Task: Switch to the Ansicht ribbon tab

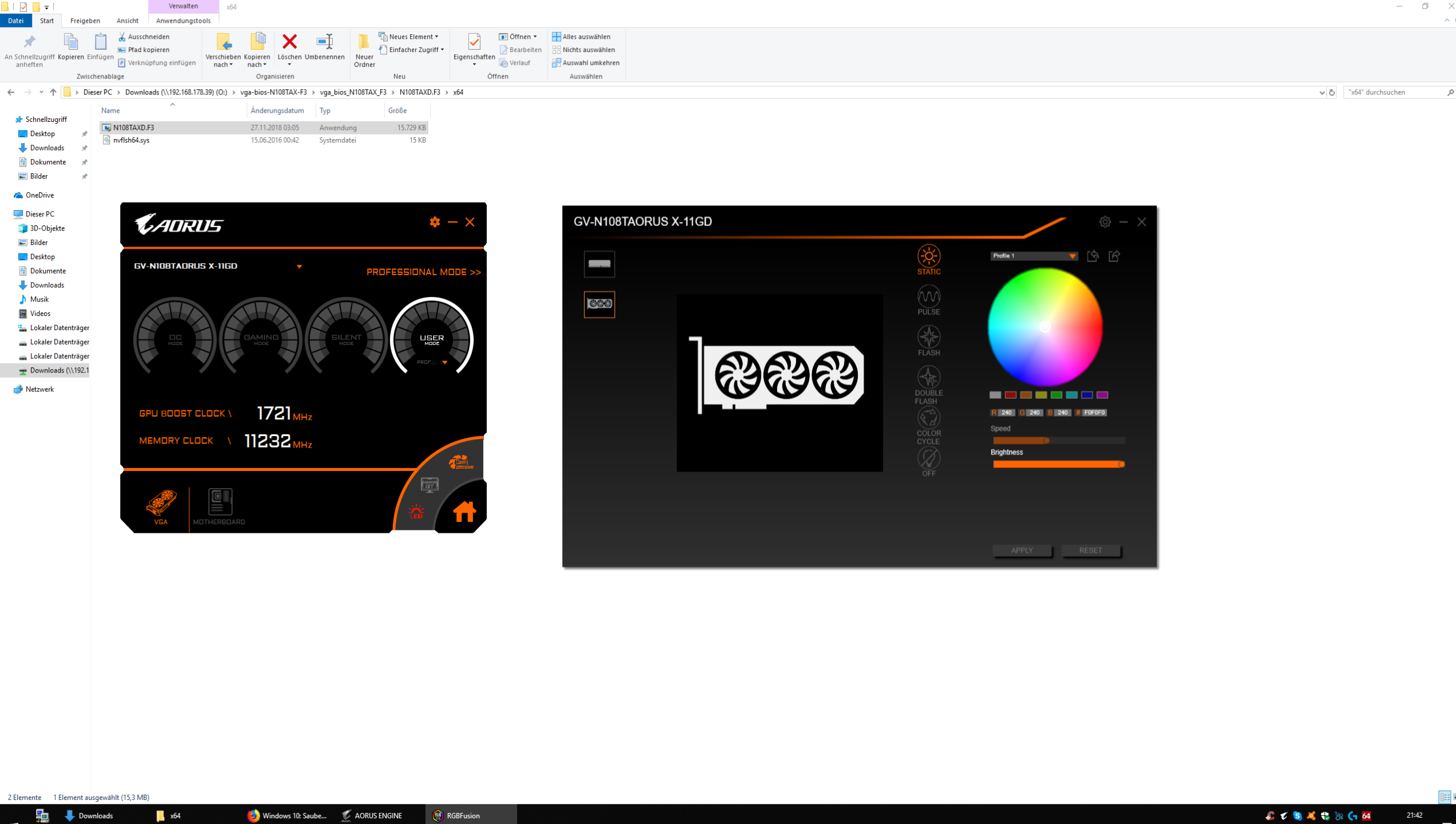Action: point(127,21)
